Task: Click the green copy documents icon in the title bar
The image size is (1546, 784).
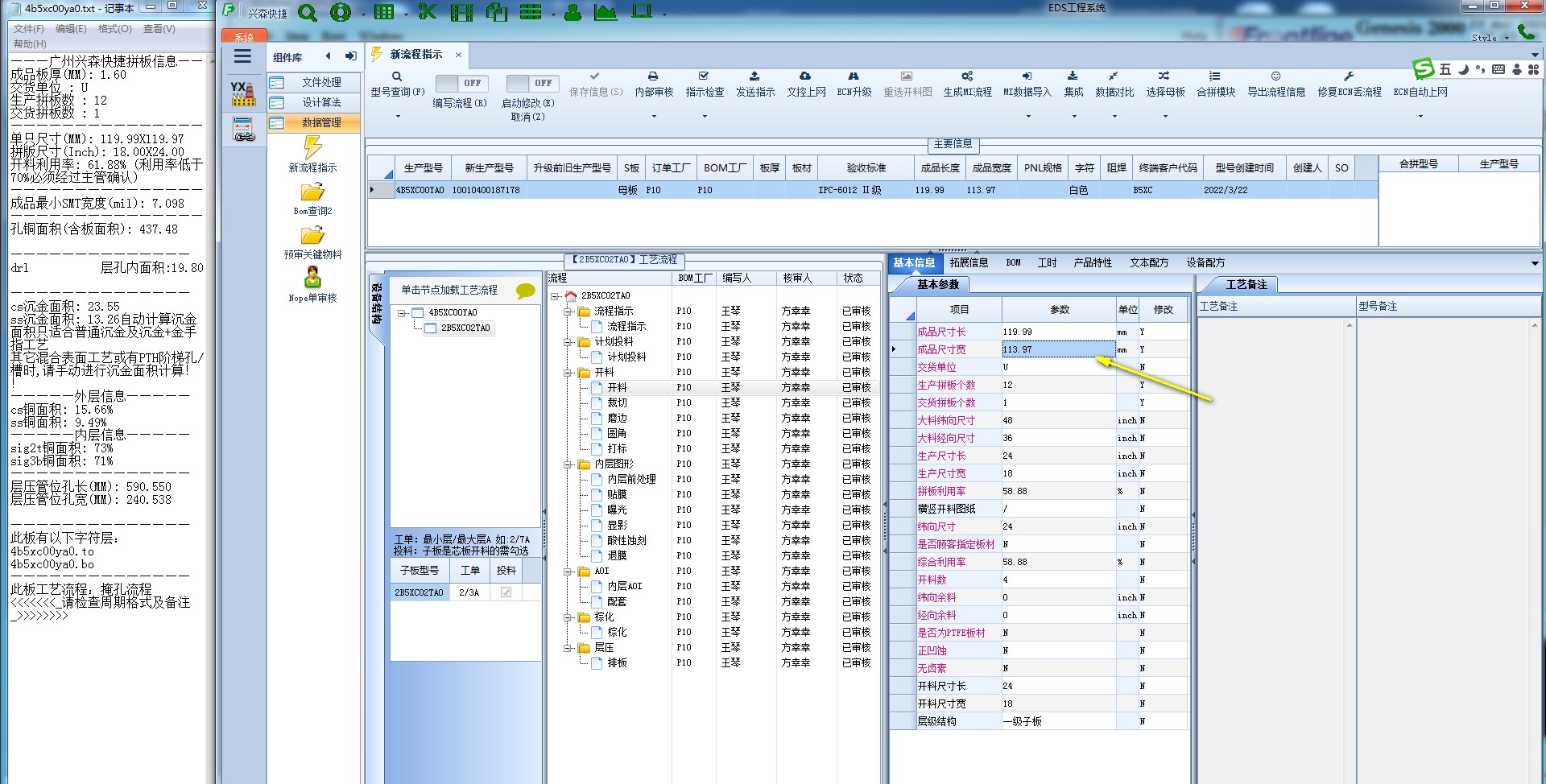Action: click(496, 12)
